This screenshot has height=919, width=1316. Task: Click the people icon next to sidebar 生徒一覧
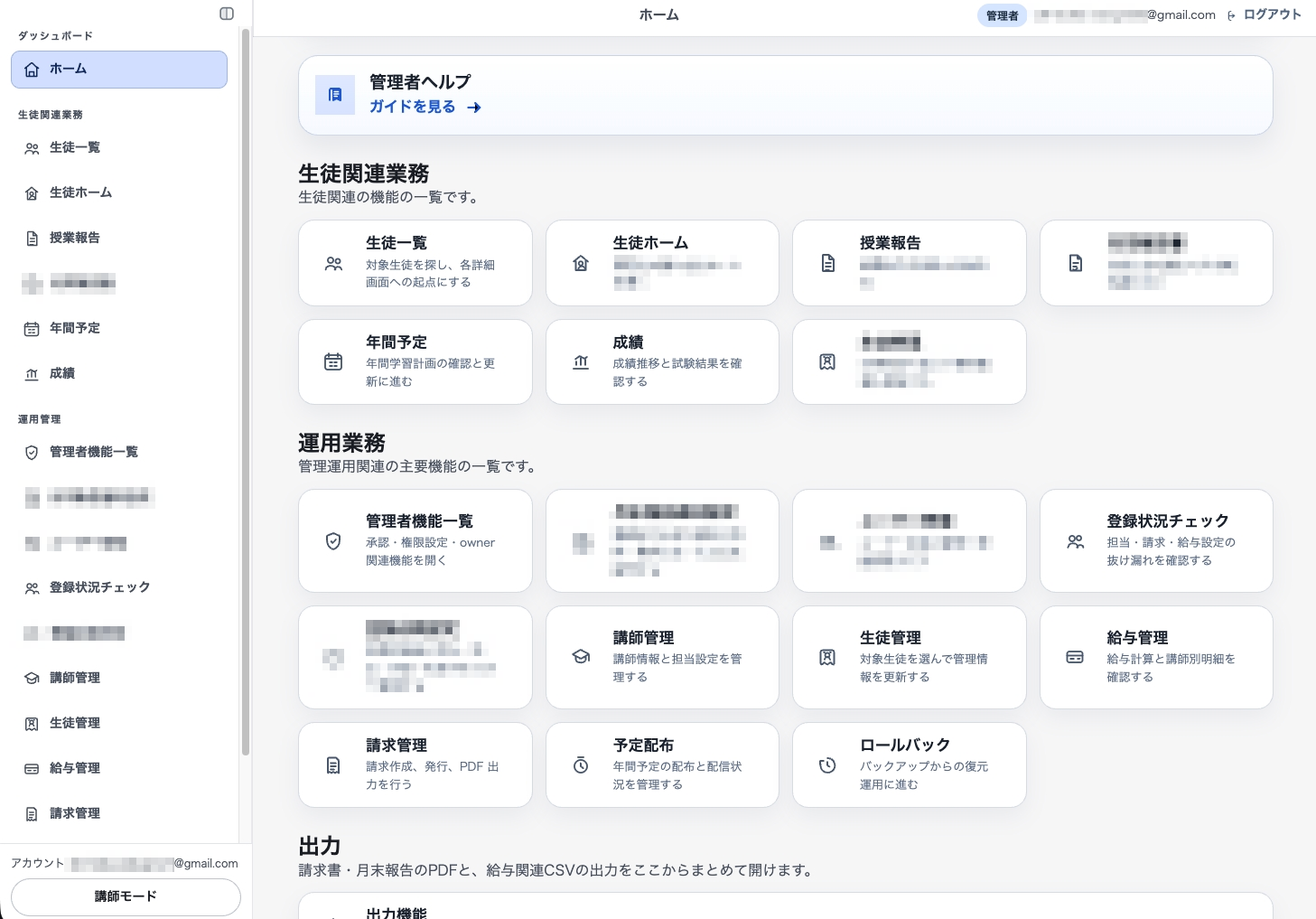(32, 148)
